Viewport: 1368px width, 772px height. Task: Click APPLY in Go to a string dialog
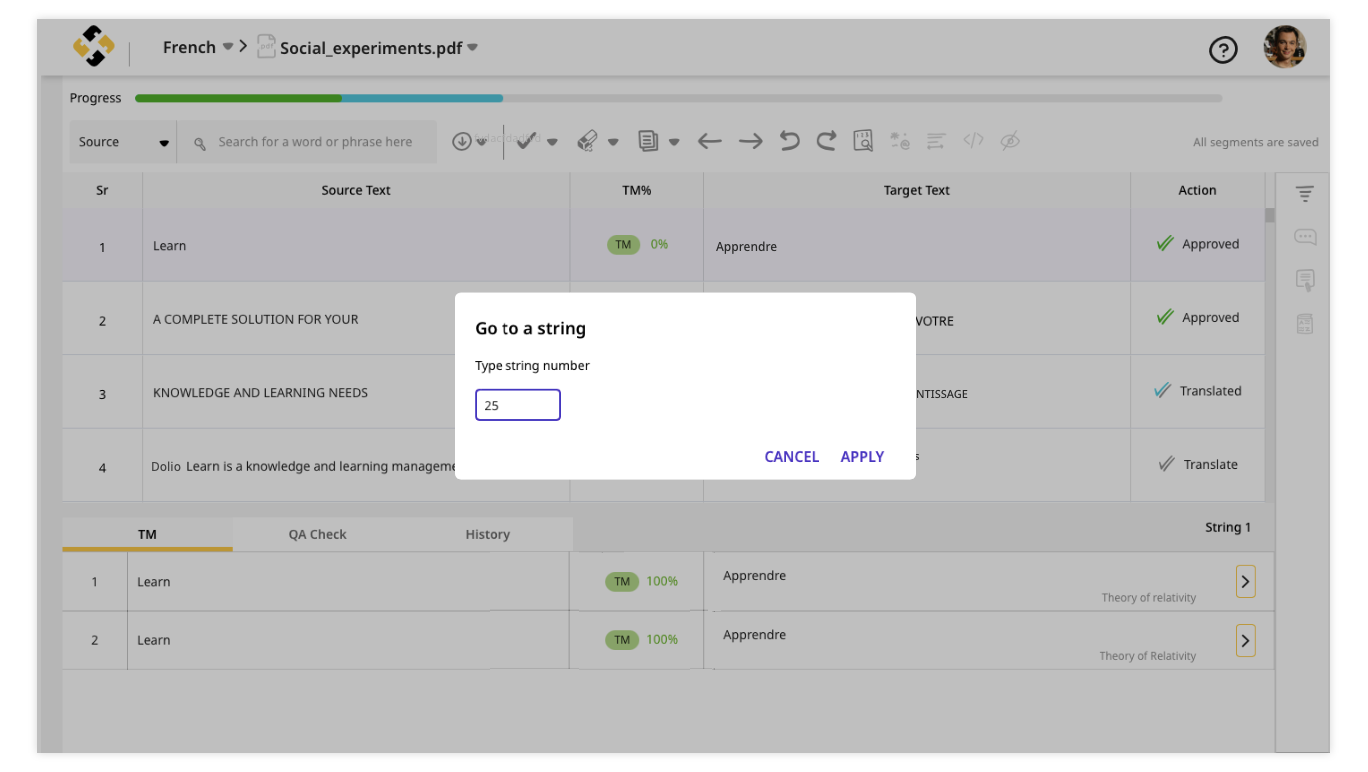click(x=862, y=456)
